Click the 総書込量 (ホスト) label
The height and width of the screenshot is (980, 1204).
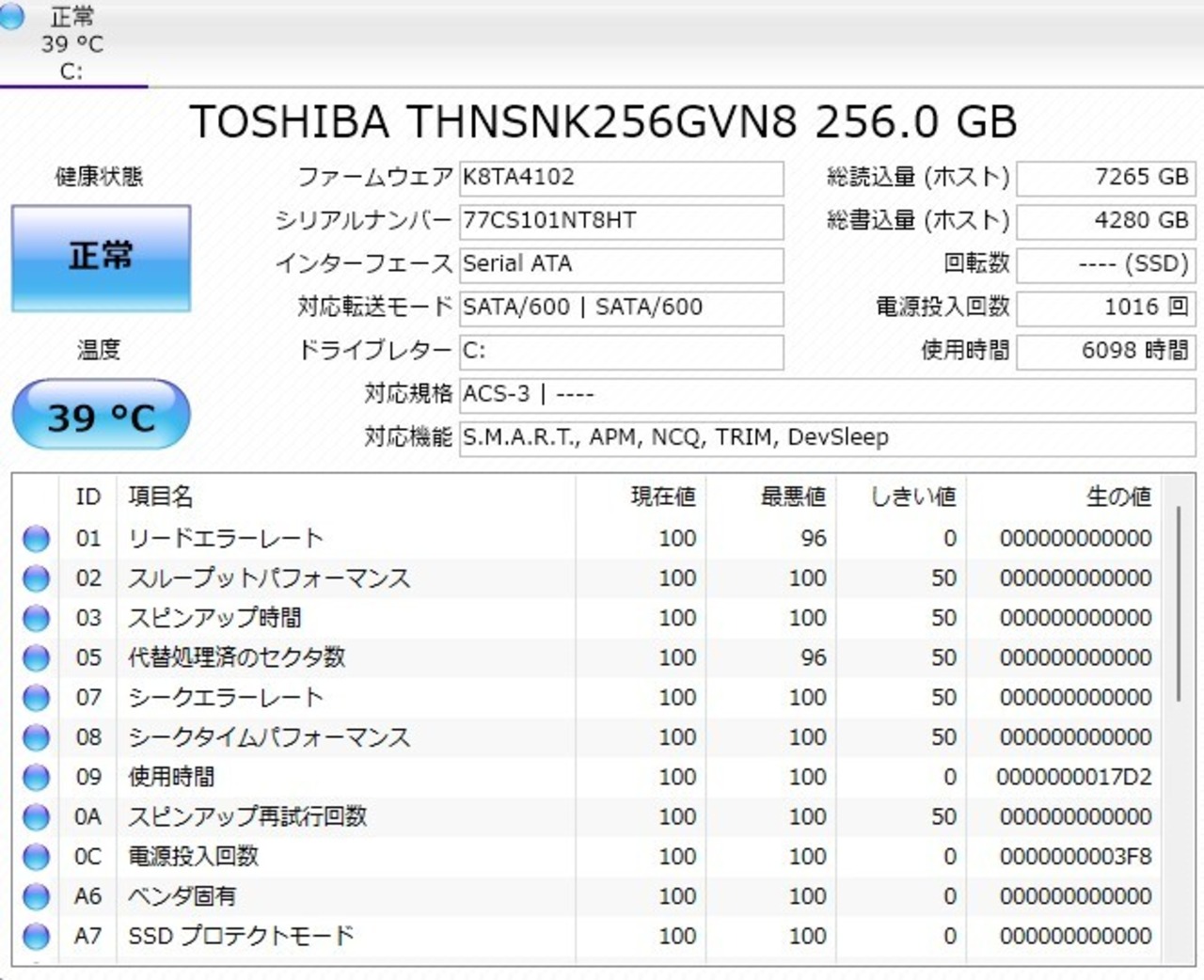tap(918, 220)
